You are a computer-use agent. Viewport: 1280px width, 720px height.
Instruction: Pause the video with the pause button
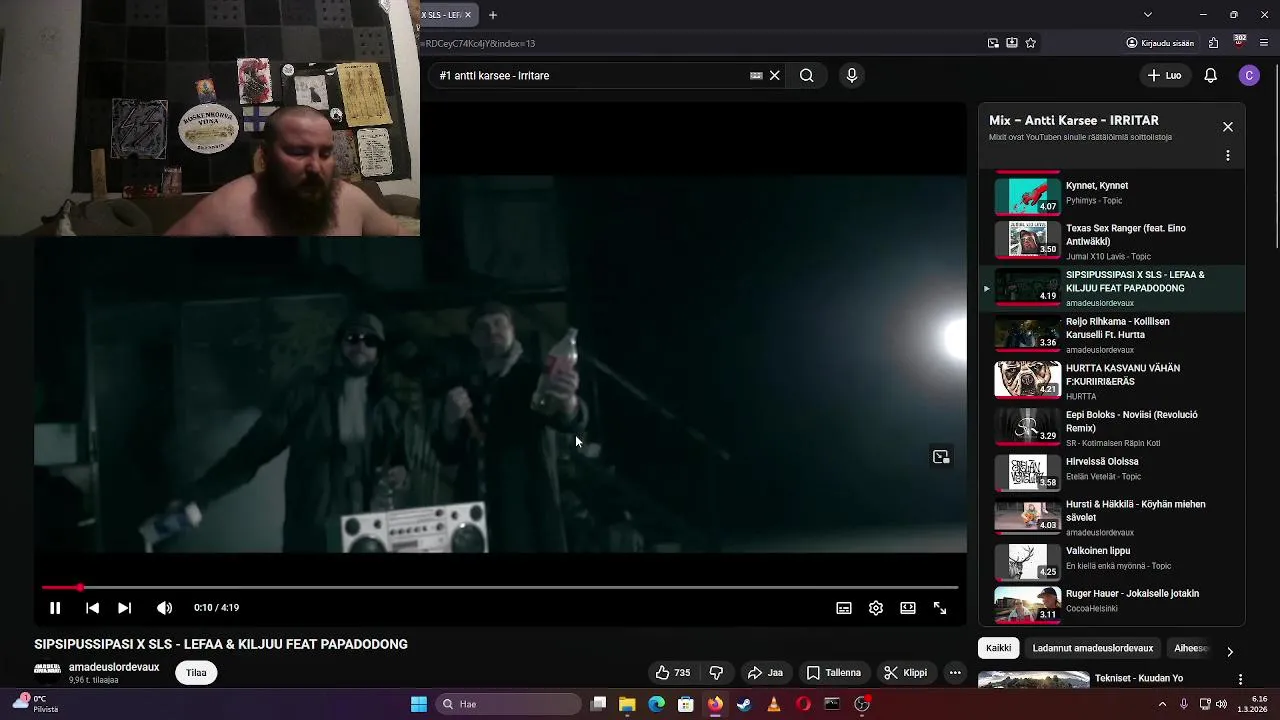[55, 608]
